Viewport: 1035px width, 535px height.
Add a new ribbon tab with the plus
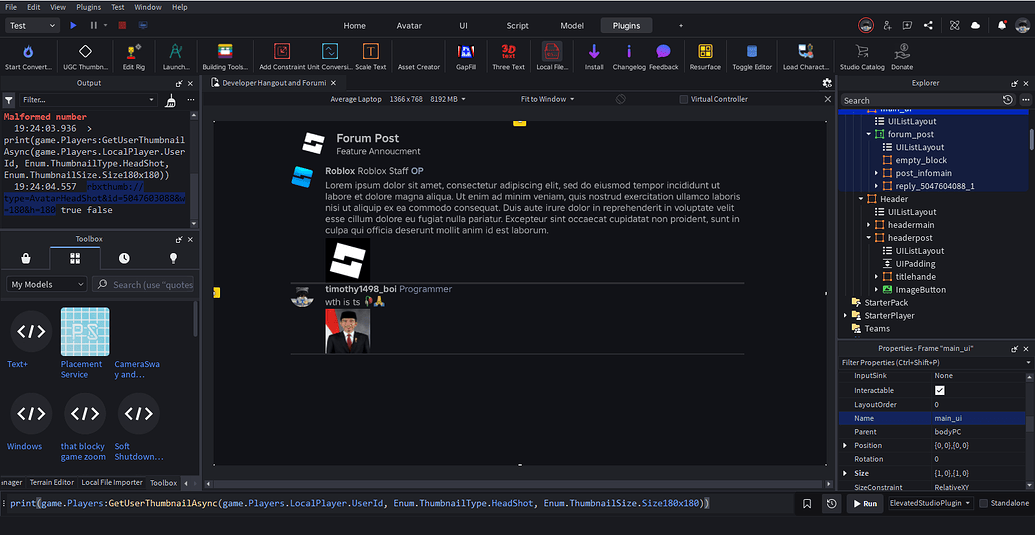tap(681, 26)
